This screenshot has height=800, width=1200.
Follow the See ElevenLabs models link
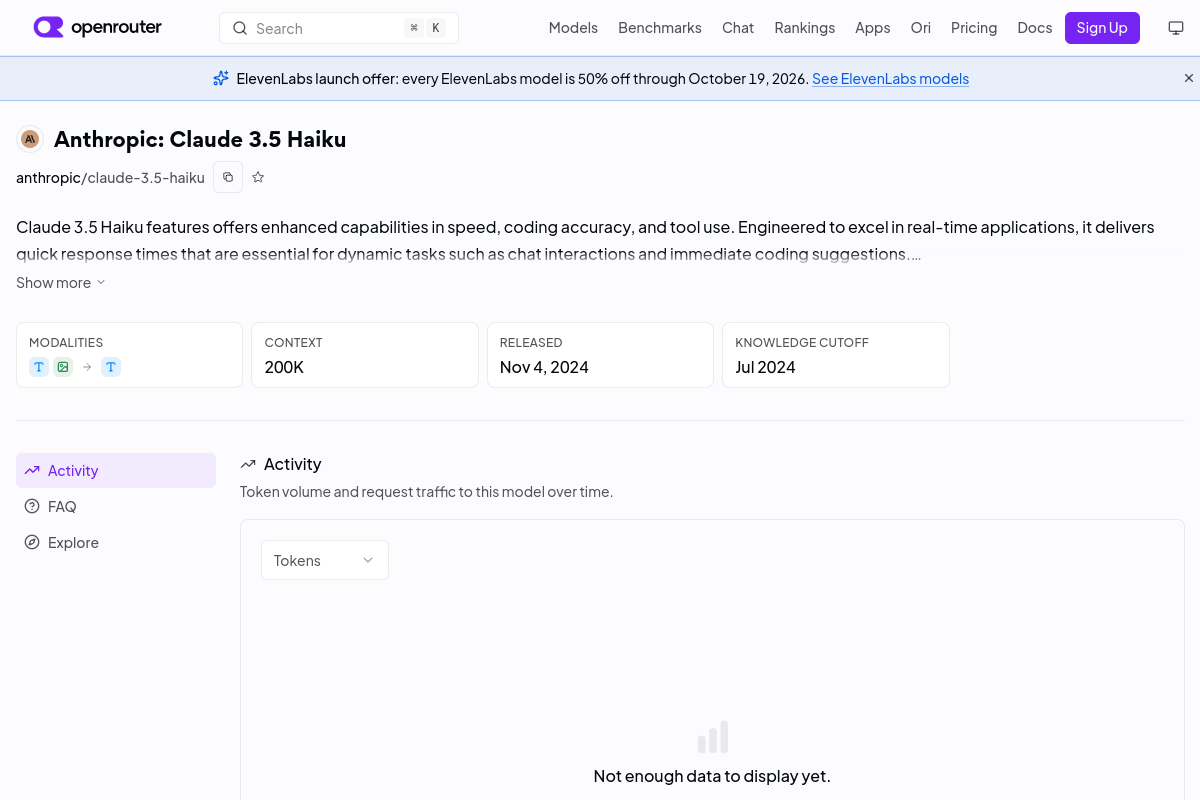tap(890, 79)
